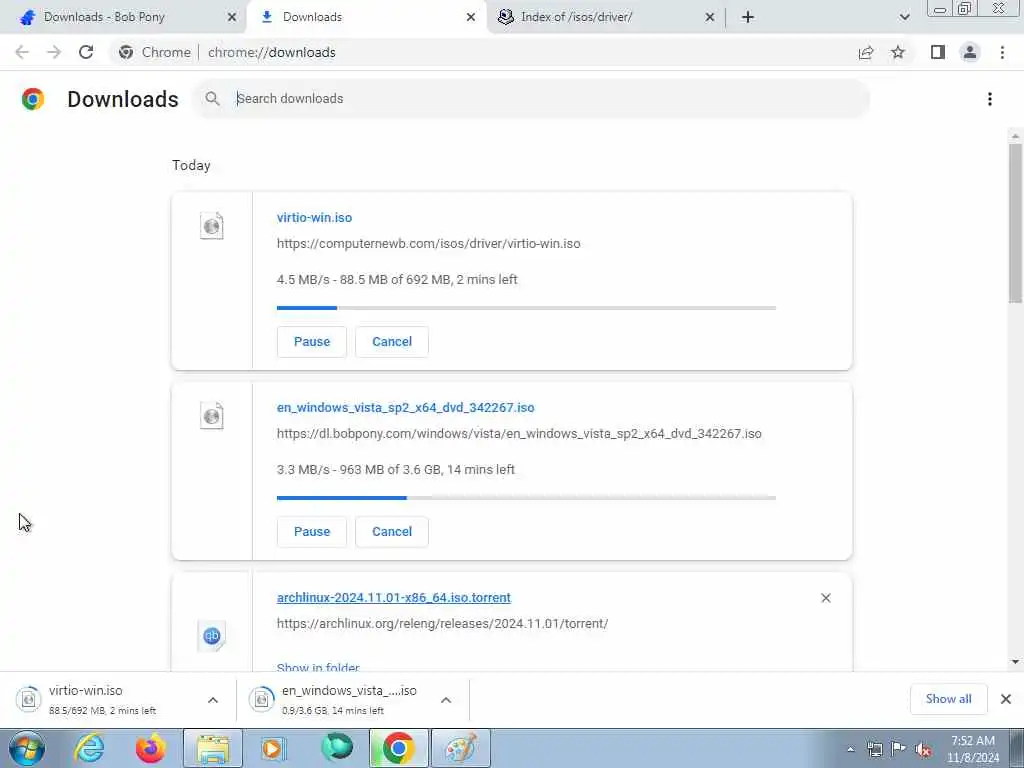
Task: Click the virtio-win.iso shelf item
Action: pos(119,700)
